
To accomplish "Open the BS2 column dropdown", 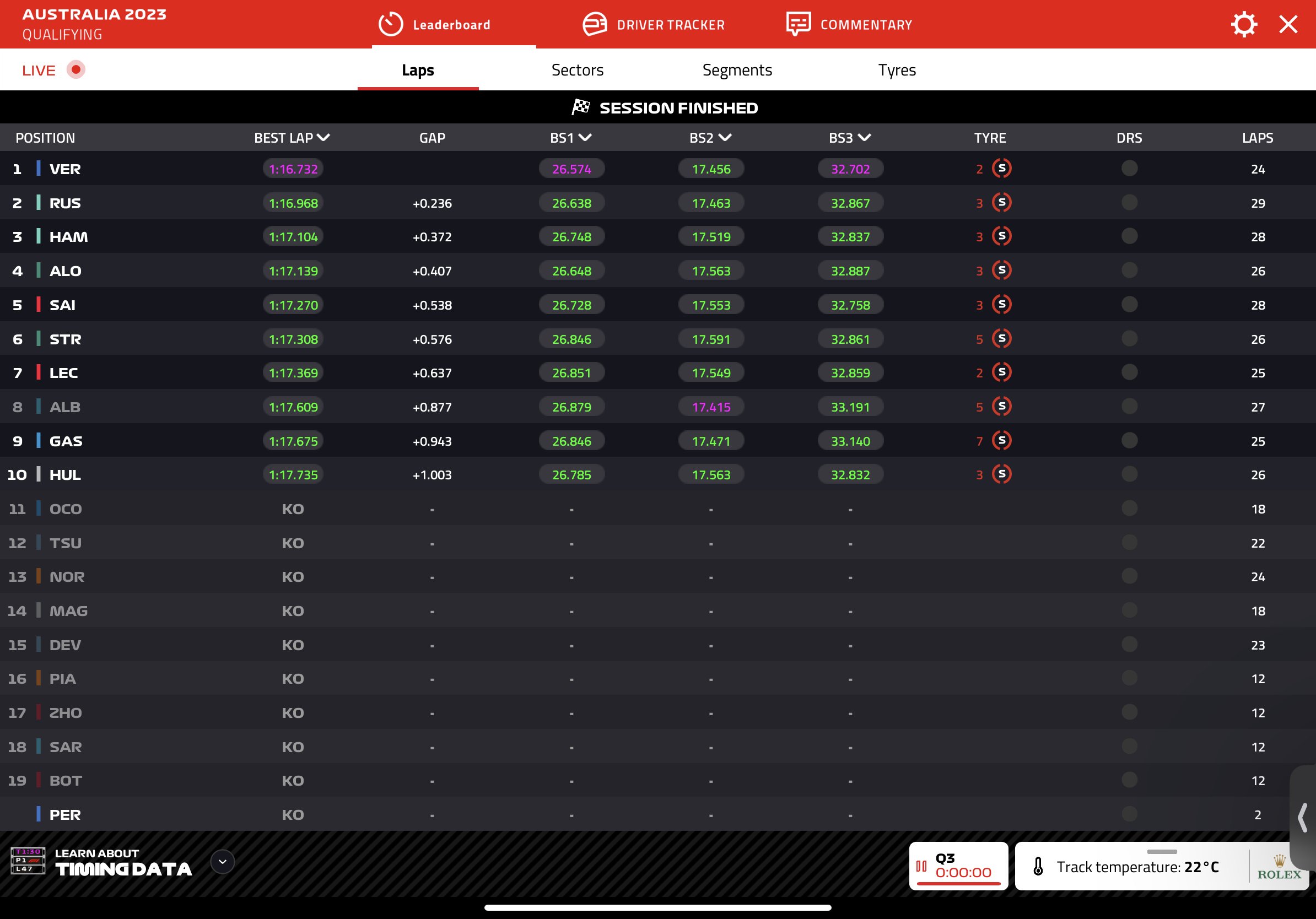I will tap(725, 138).
